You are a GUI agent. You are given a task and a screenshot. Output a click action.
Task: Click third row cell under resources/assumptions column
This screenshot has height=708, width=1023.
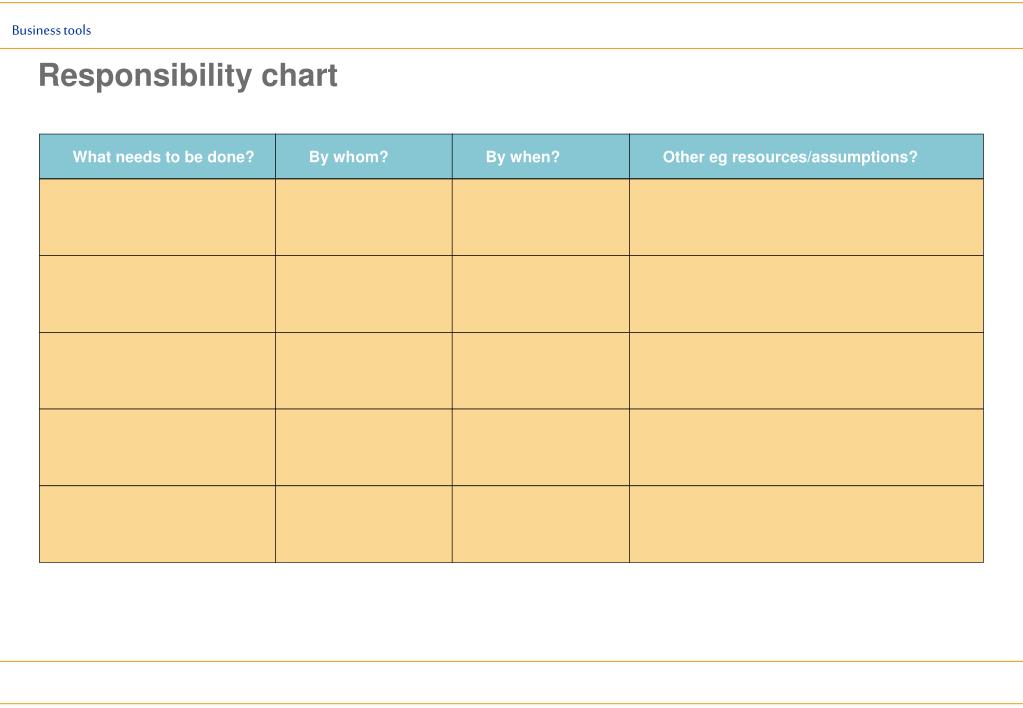coord(806,371)
